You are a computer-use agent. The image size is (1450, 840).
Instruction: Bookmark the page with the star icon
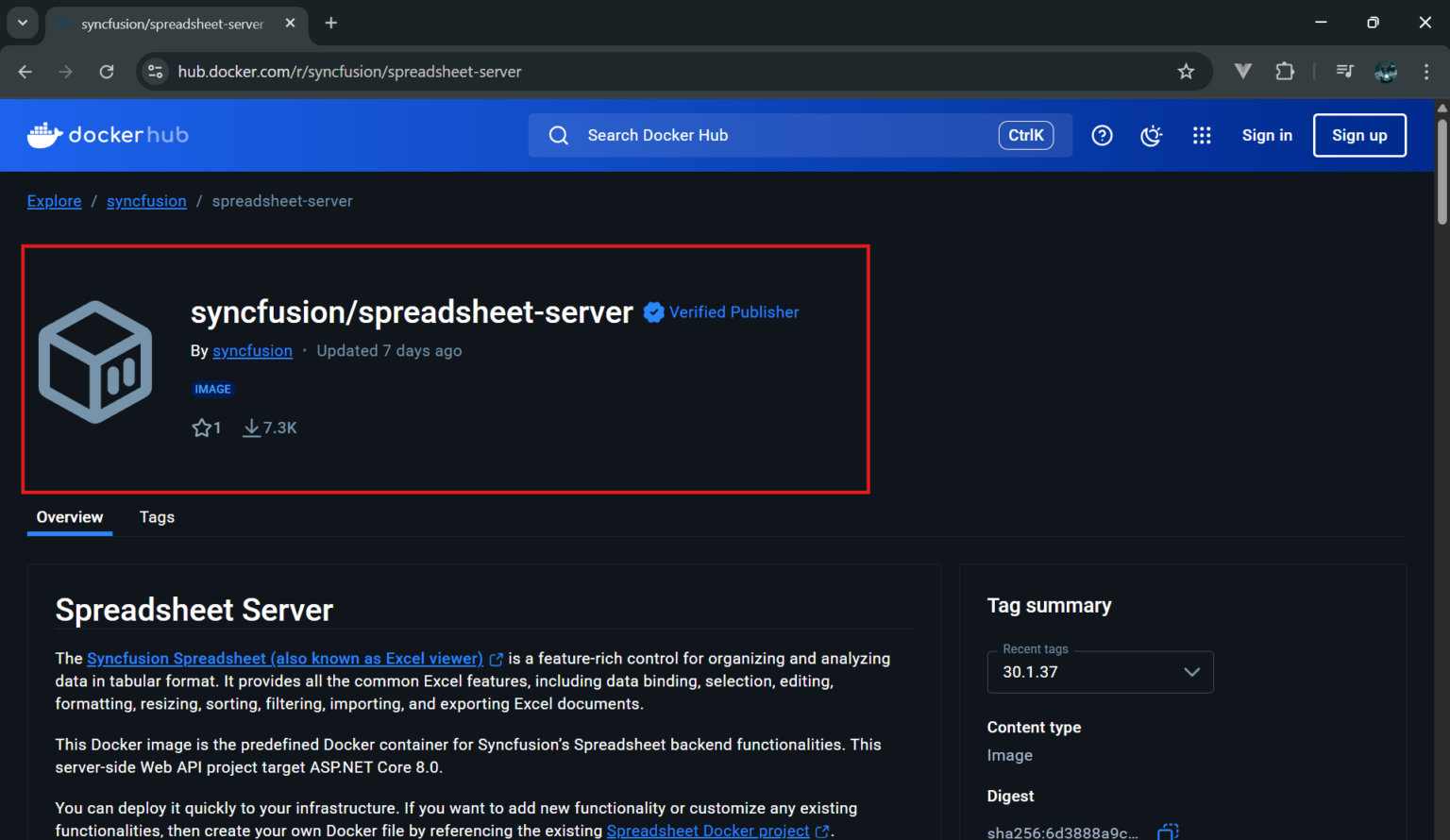(1186, 71)
